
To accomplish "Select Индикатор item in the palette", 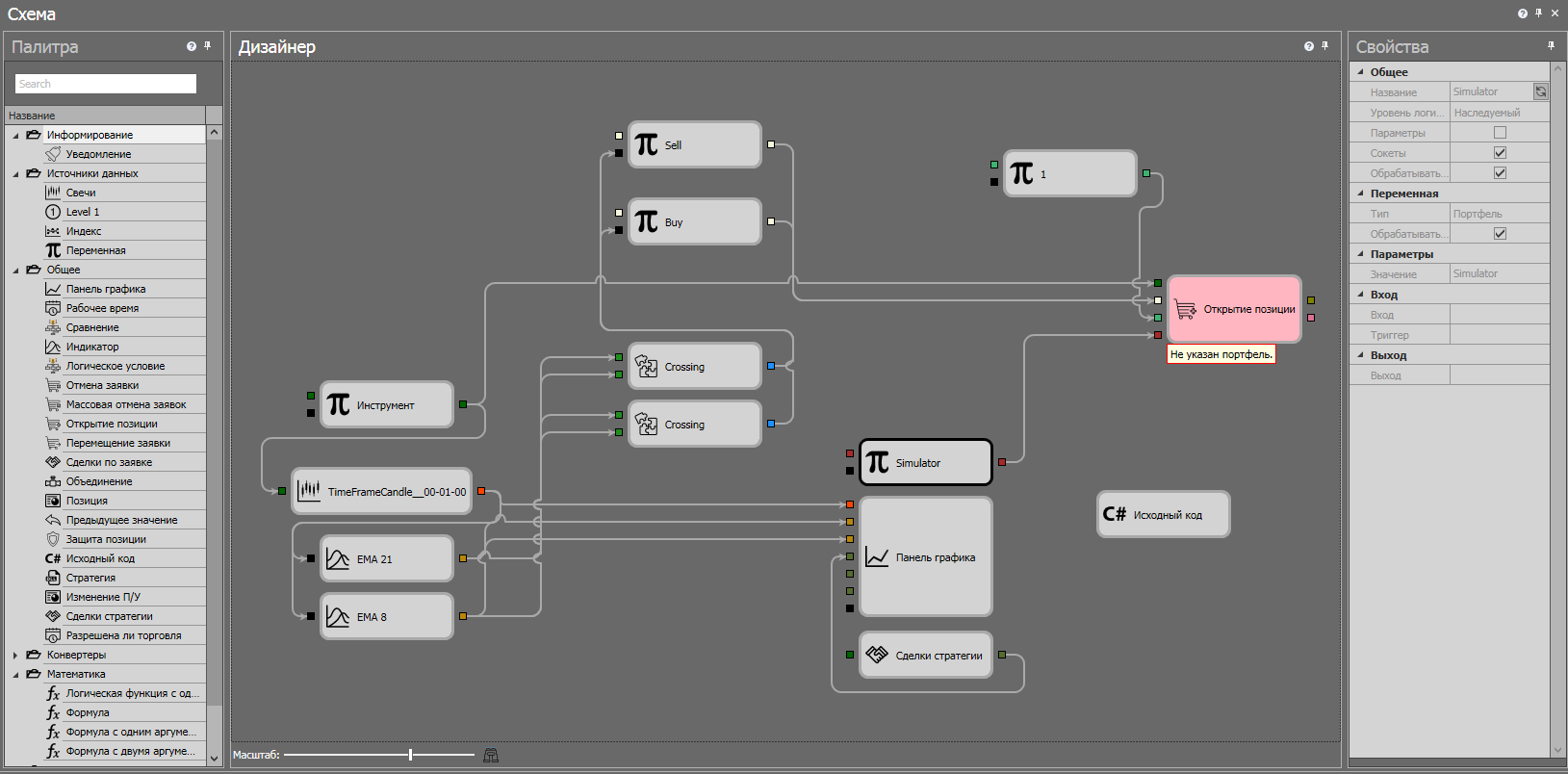I will (x=92, y=347).
